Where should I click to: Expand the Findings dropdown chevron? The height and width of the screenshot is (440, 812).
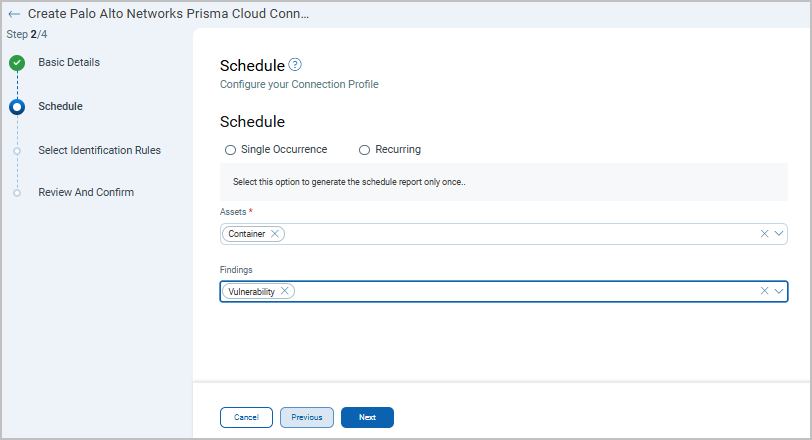point(779,291)
